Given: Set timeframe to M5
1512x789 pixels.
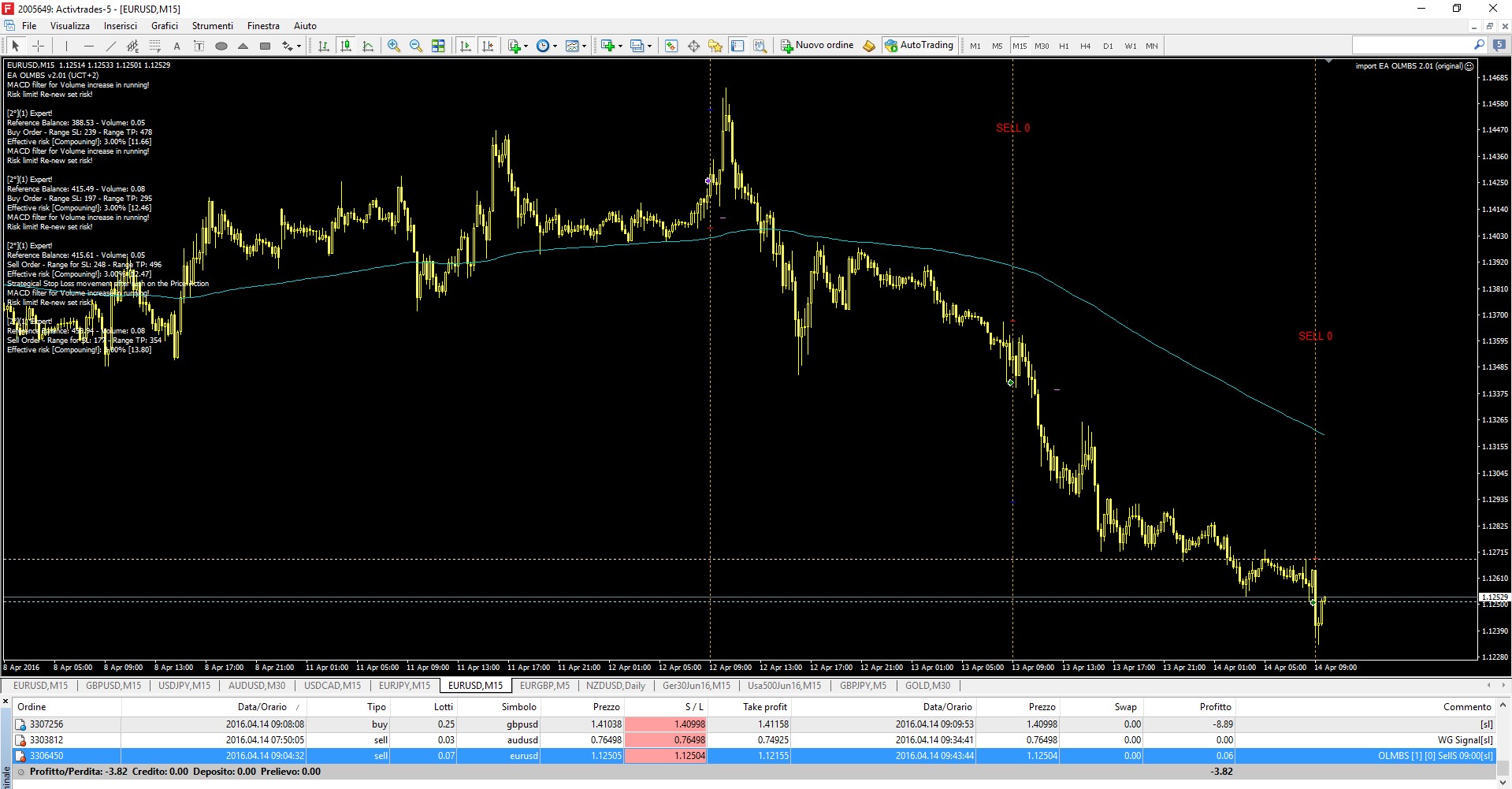Looking at the screenshot, I should pos(997,46).
